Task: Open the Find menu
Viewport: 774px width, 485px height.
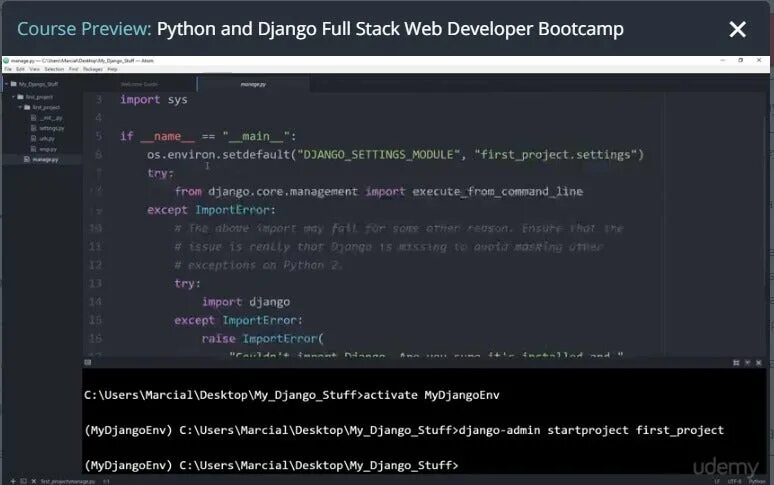Action: (74, 69)
